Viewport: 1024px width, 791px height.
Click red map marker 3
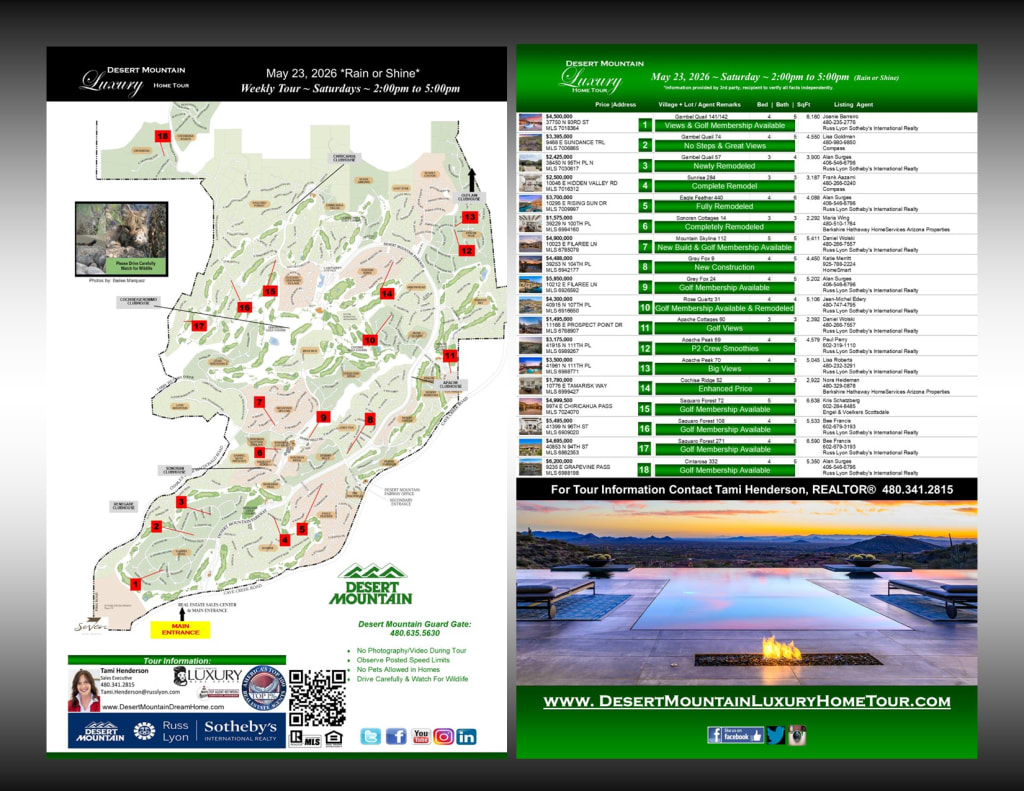182,502
